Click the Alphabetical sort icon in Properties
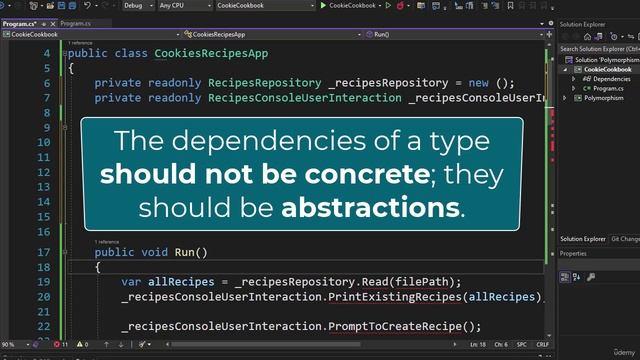640x360 pixels. click(x=576, y=277)
